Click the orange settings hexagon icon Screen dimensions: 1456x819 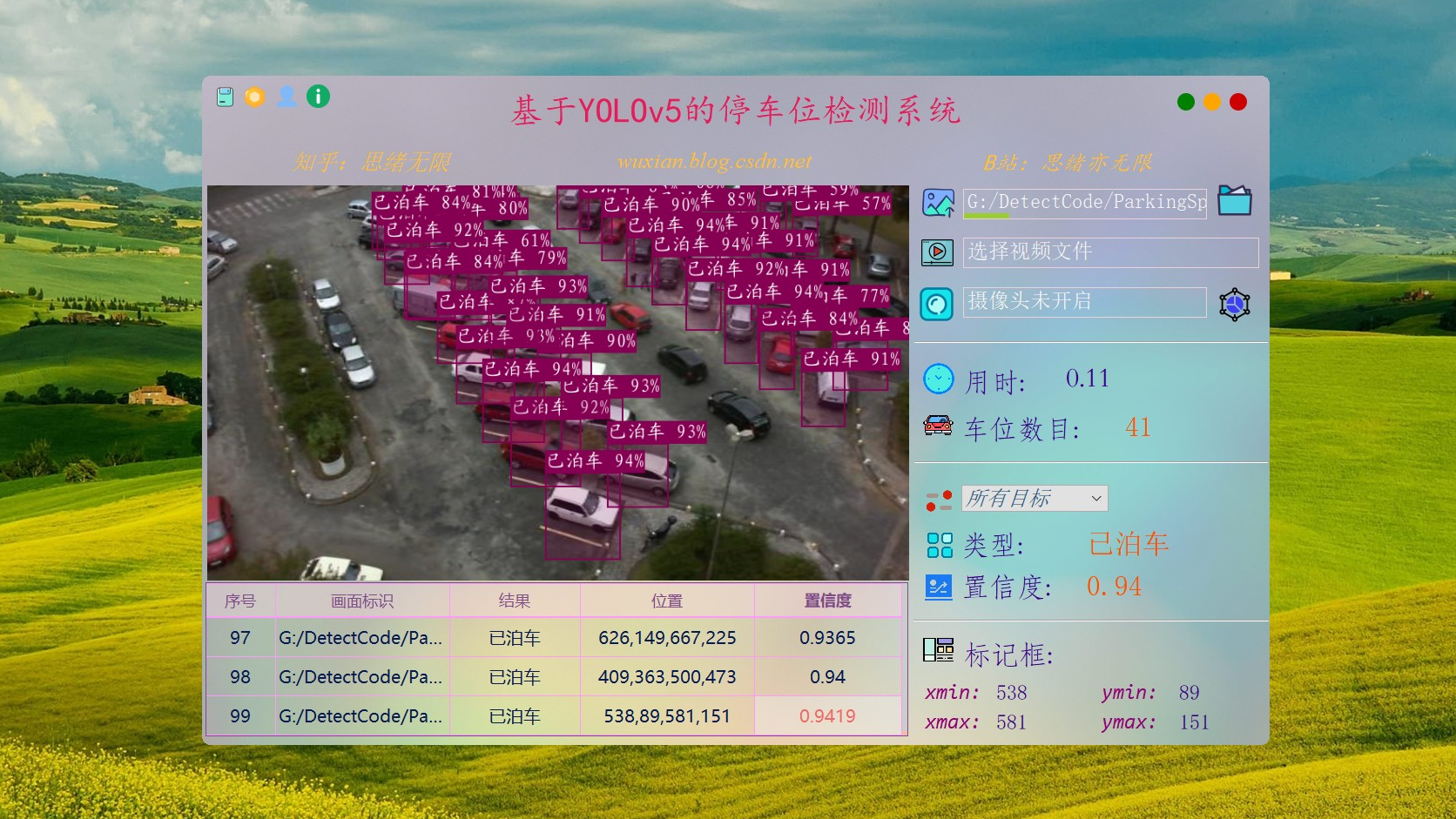pos(255,97)
